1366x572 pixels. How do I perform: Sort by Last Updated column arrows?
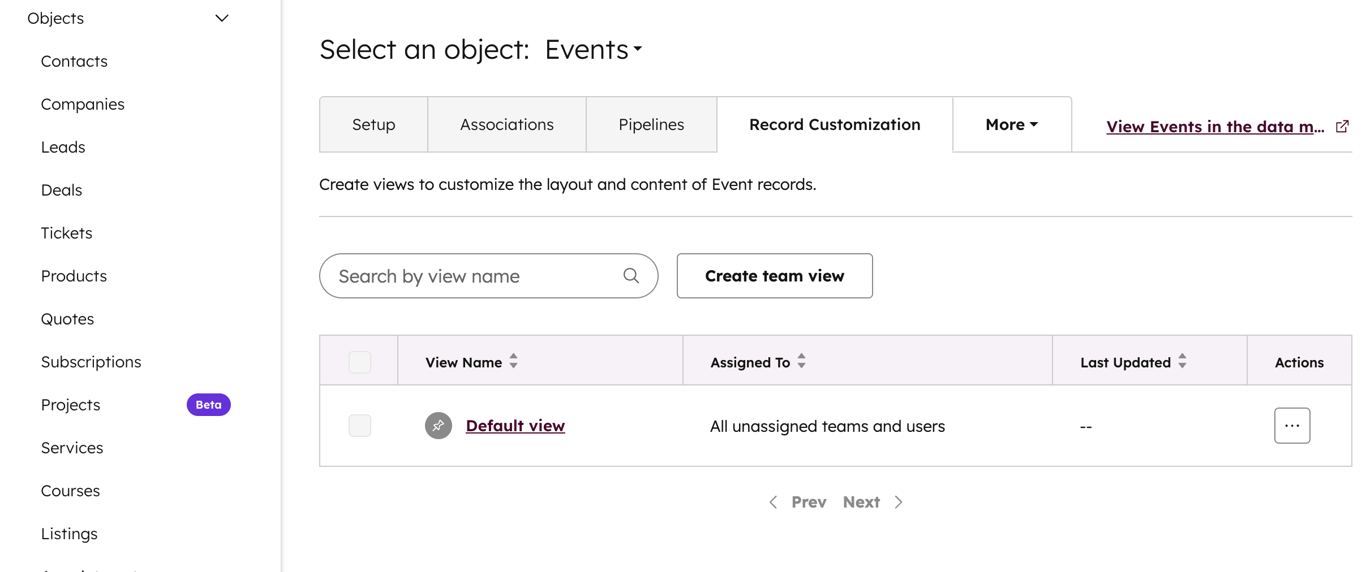[1183, 362]
